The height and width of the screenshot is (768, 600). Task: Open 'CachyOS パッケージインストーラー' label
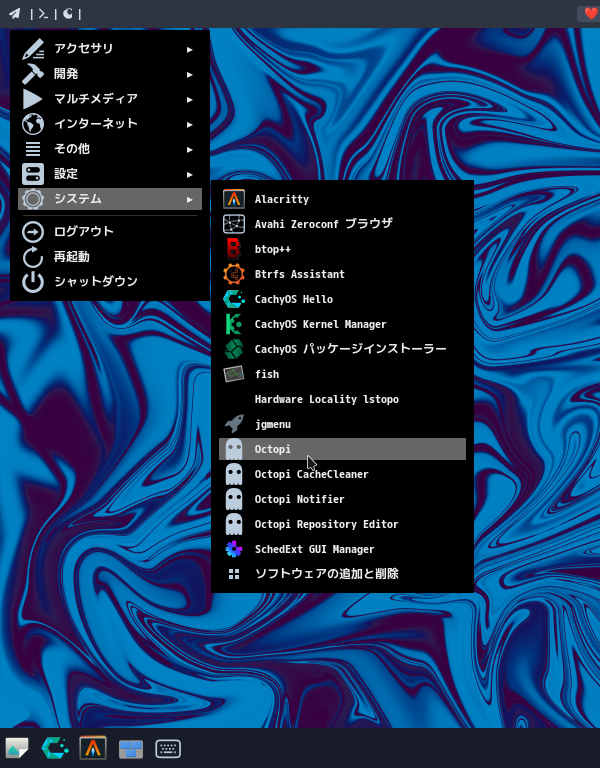point(350,349)
